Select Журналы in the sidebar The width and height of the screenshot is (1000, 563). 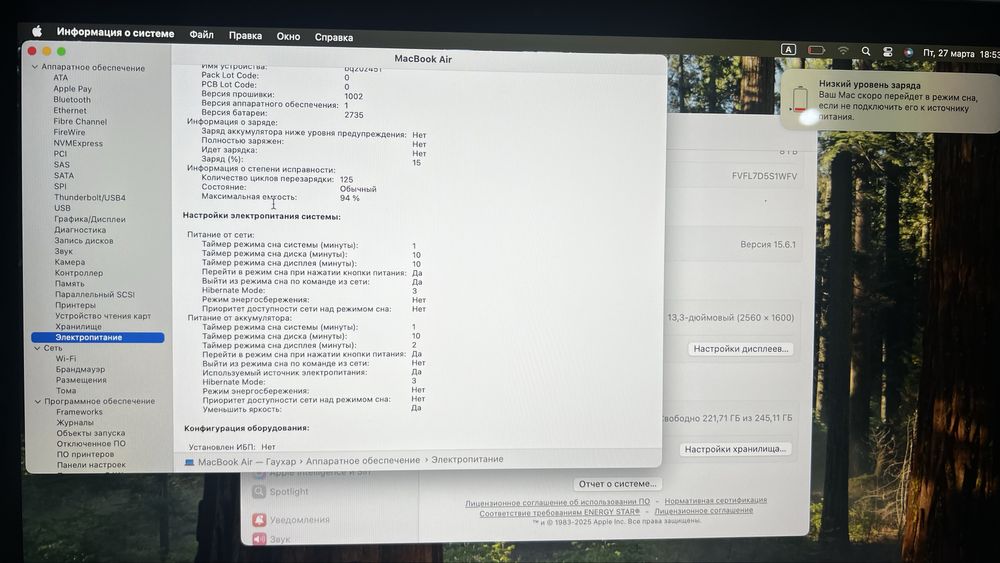[75, 422]
